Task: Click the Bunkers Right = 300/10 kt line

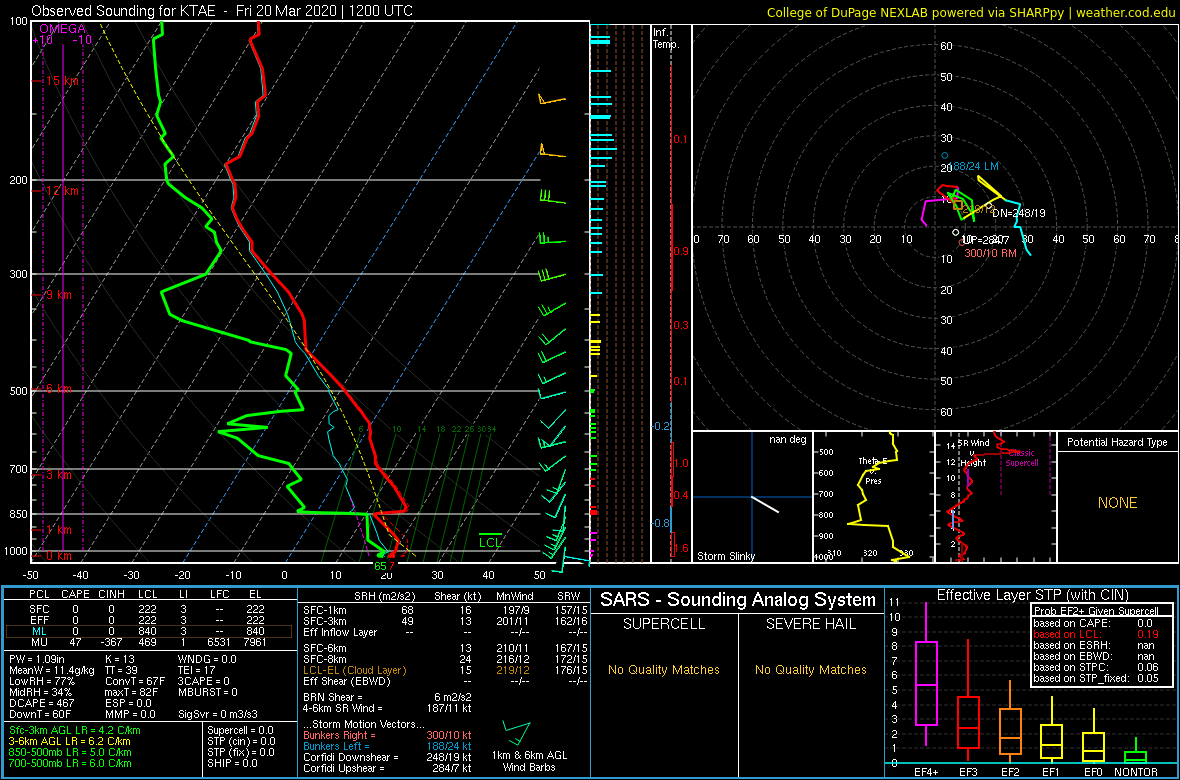Action: coord(387,736)
